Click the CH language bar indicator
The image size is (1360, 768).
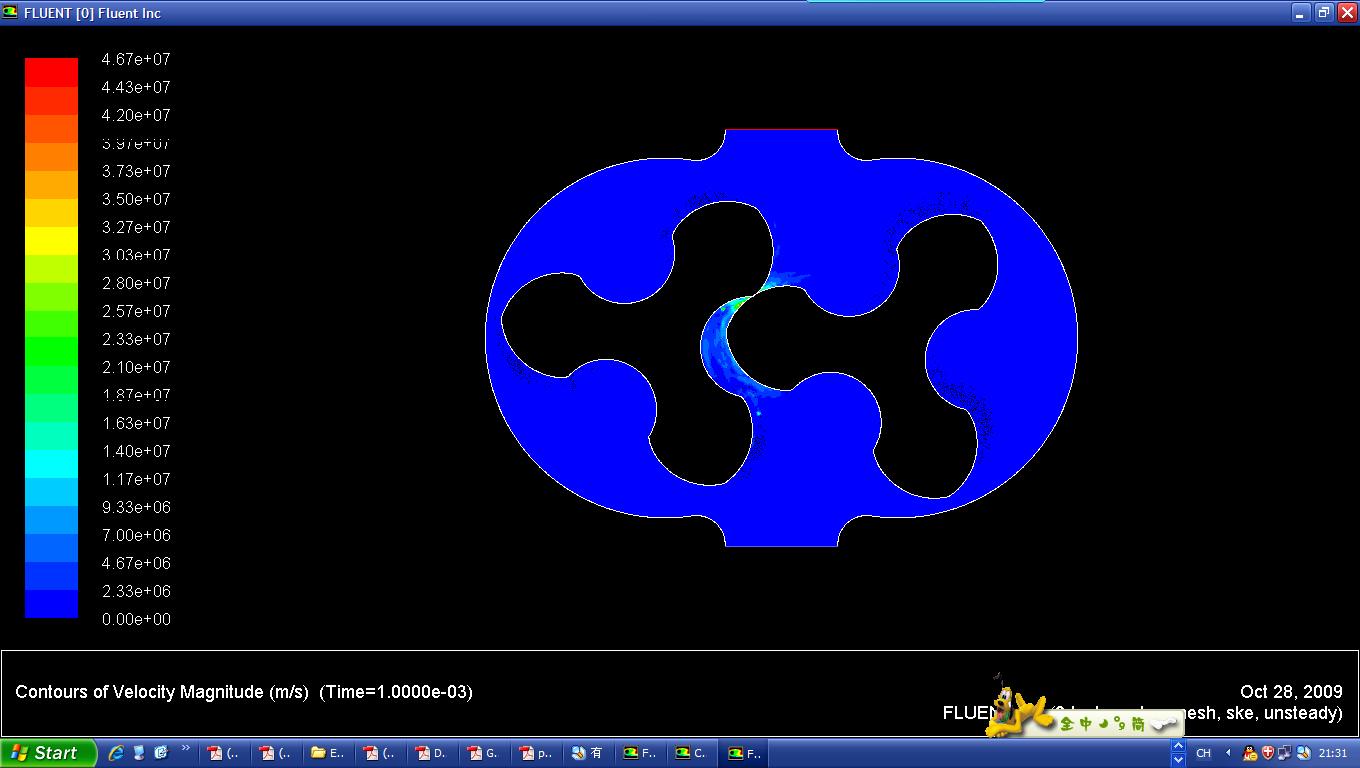[1203, 753]
